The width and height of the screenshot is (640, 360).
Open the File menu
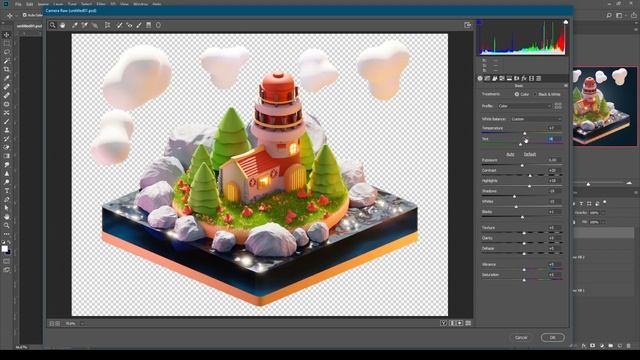(18, 4)
